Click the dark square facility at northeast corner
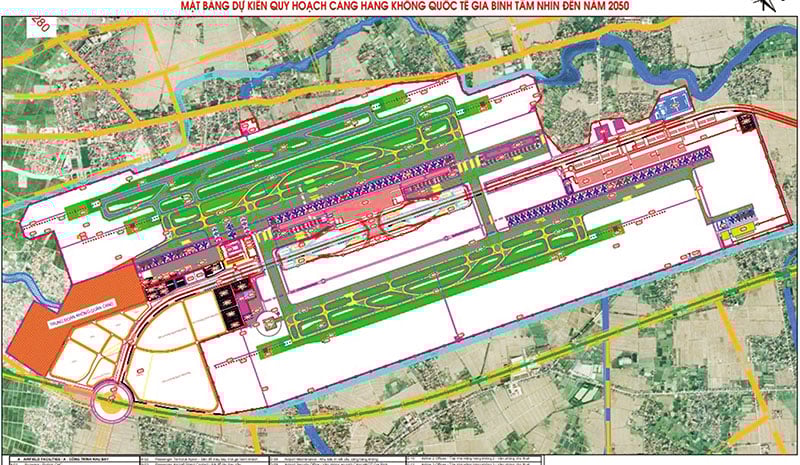 (x=745, y=123)
